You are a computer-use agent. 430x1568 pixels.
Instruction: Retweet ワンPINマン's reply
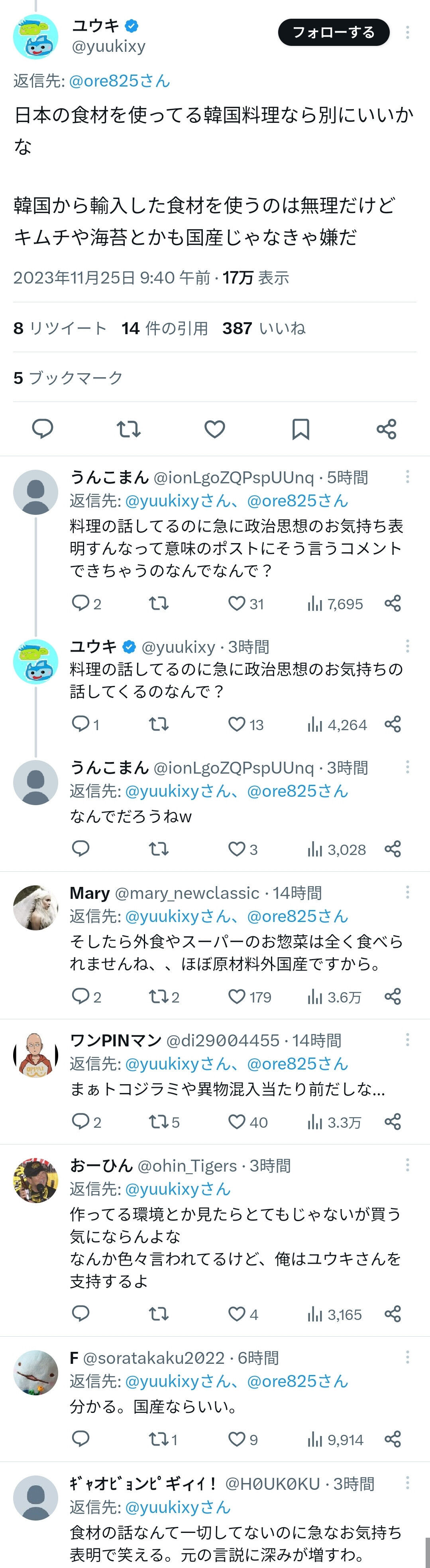pos(159,1122)
